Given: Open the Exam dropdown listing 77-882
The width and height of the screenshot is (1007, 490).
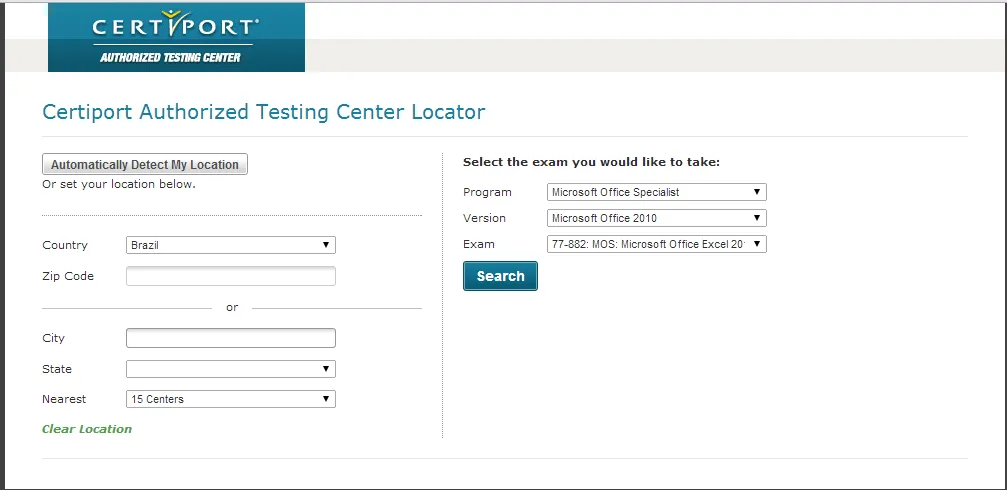Looking at the screenshot, I should point(656,244).
